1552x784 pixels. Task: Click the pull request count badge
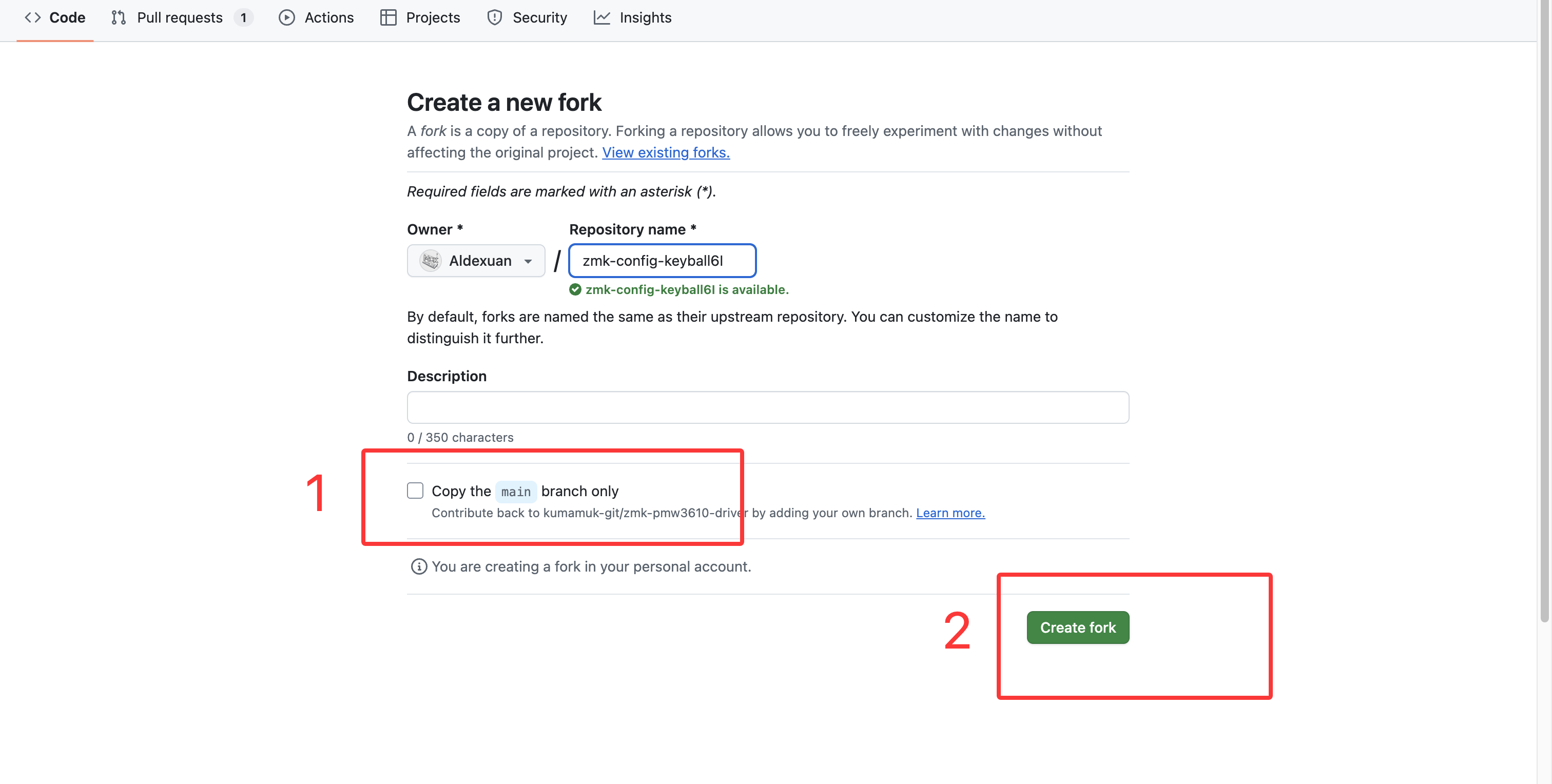[x=243, y=17]
